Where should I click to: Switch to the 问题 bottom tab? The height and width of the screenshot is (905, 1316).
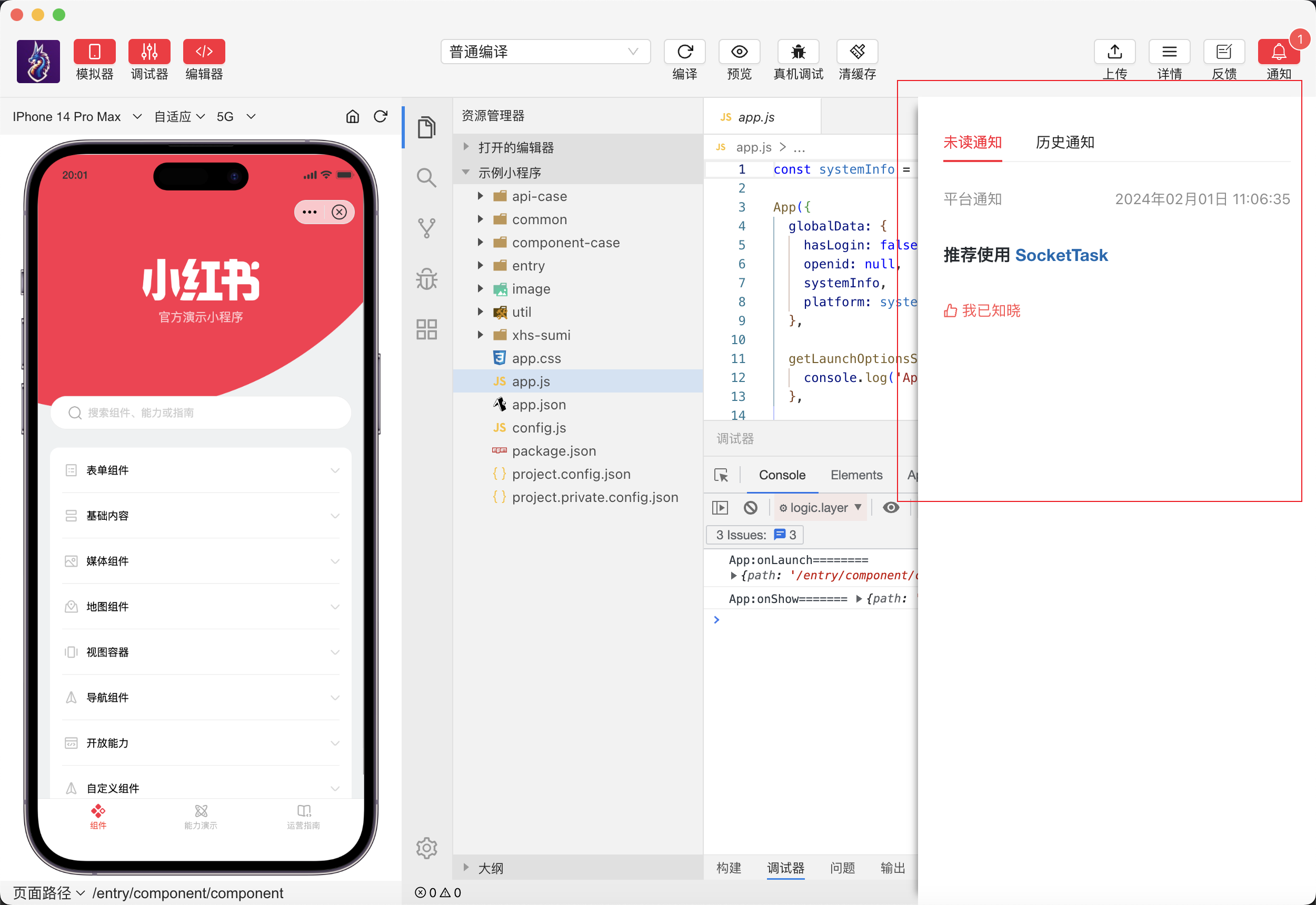pos(842,868)
